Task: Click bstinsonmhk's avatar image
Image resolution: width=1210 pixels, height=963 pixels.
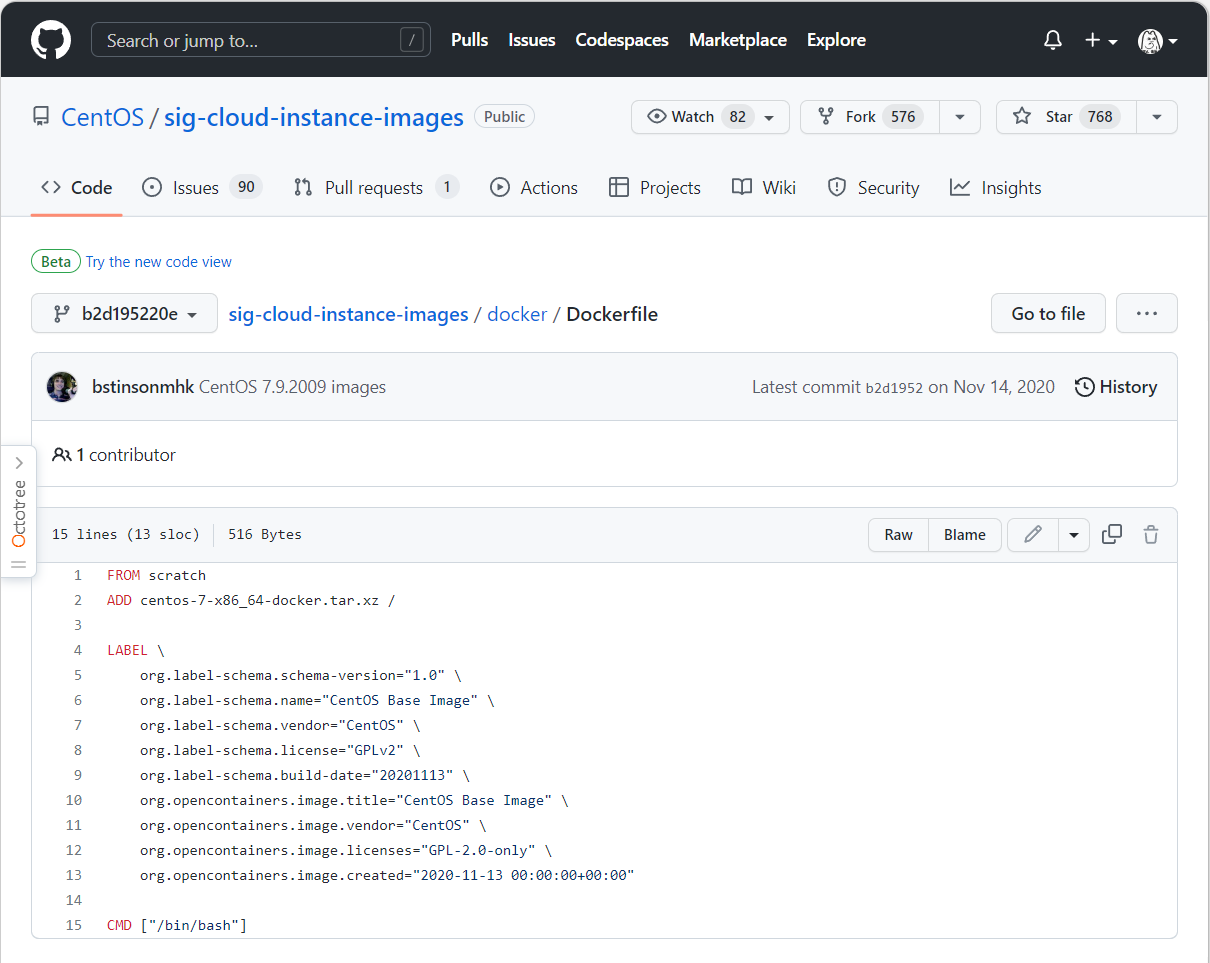Action: pyautogui.click(x=62, y=387)
